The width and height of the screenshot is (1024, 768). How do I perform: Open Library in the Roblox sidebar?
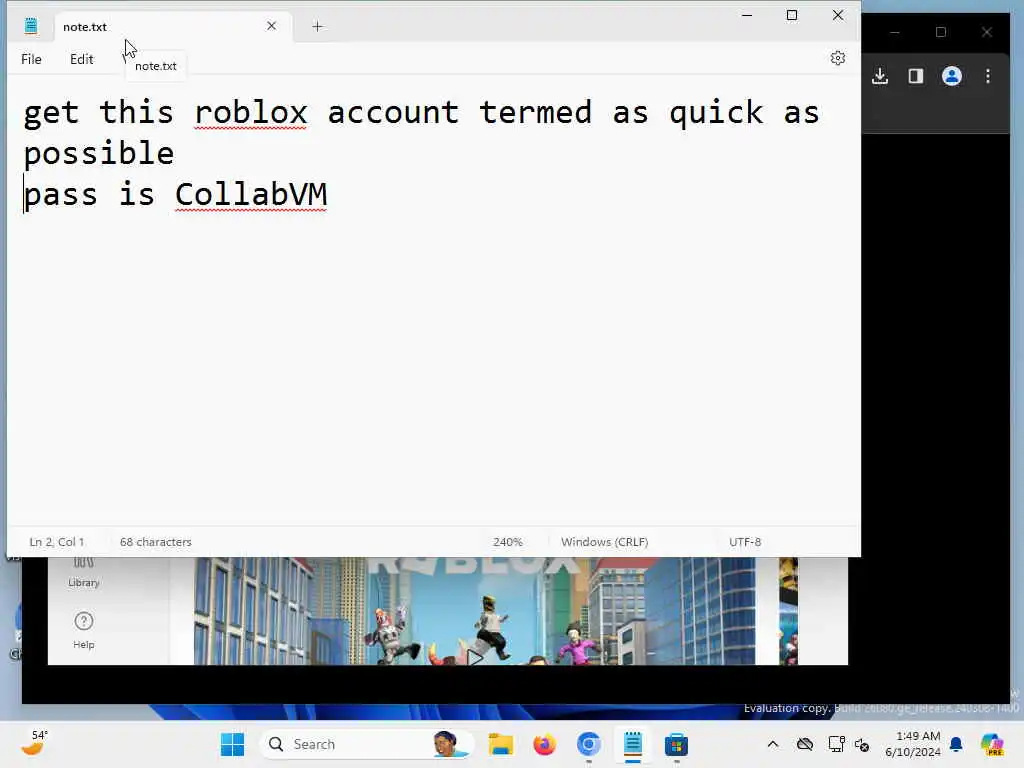tap(84, 573)
